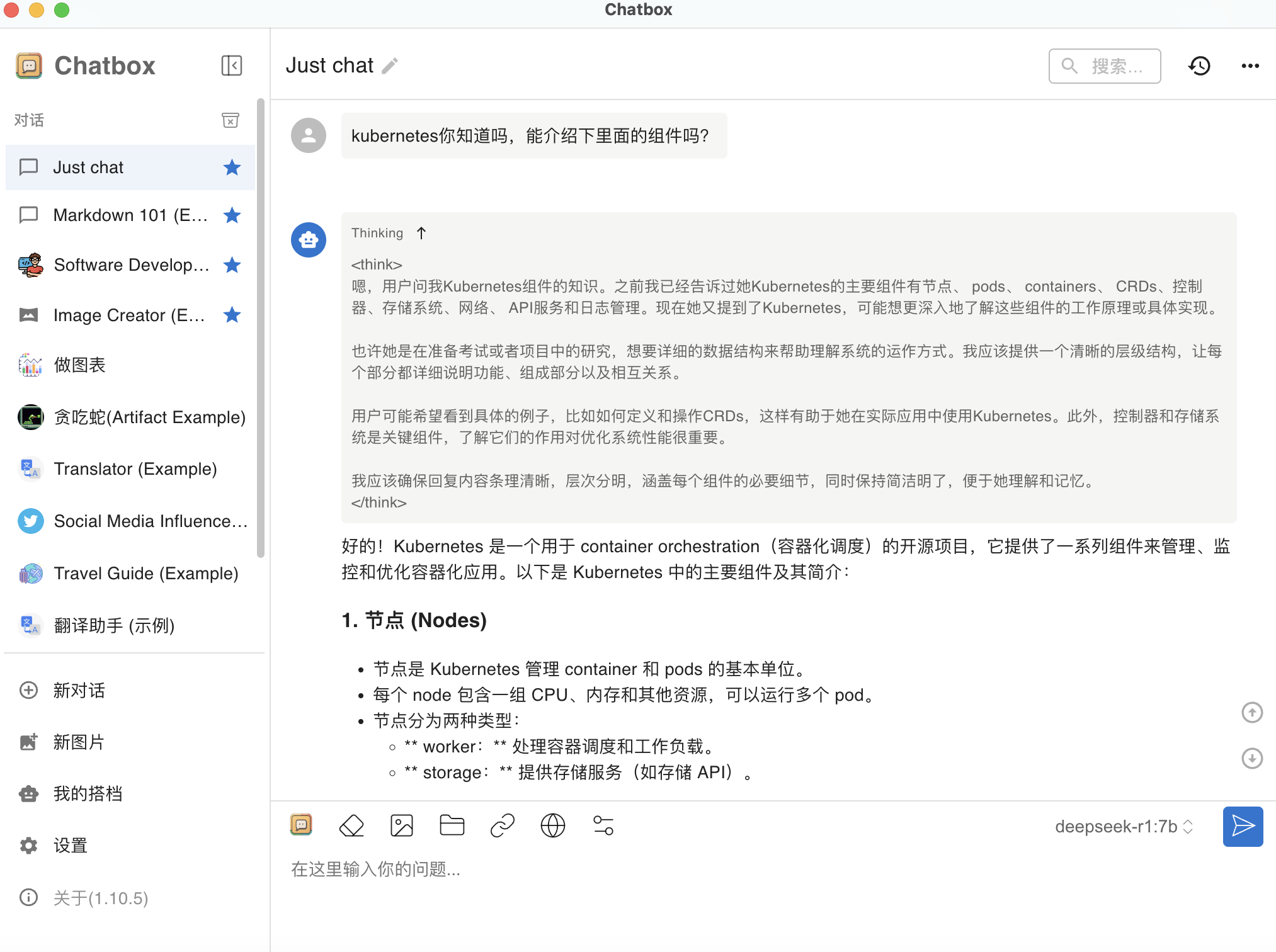Select the 做图表 conversation
The width and height of the screenshot is (1276, 952).
click(x=80, y=365)
